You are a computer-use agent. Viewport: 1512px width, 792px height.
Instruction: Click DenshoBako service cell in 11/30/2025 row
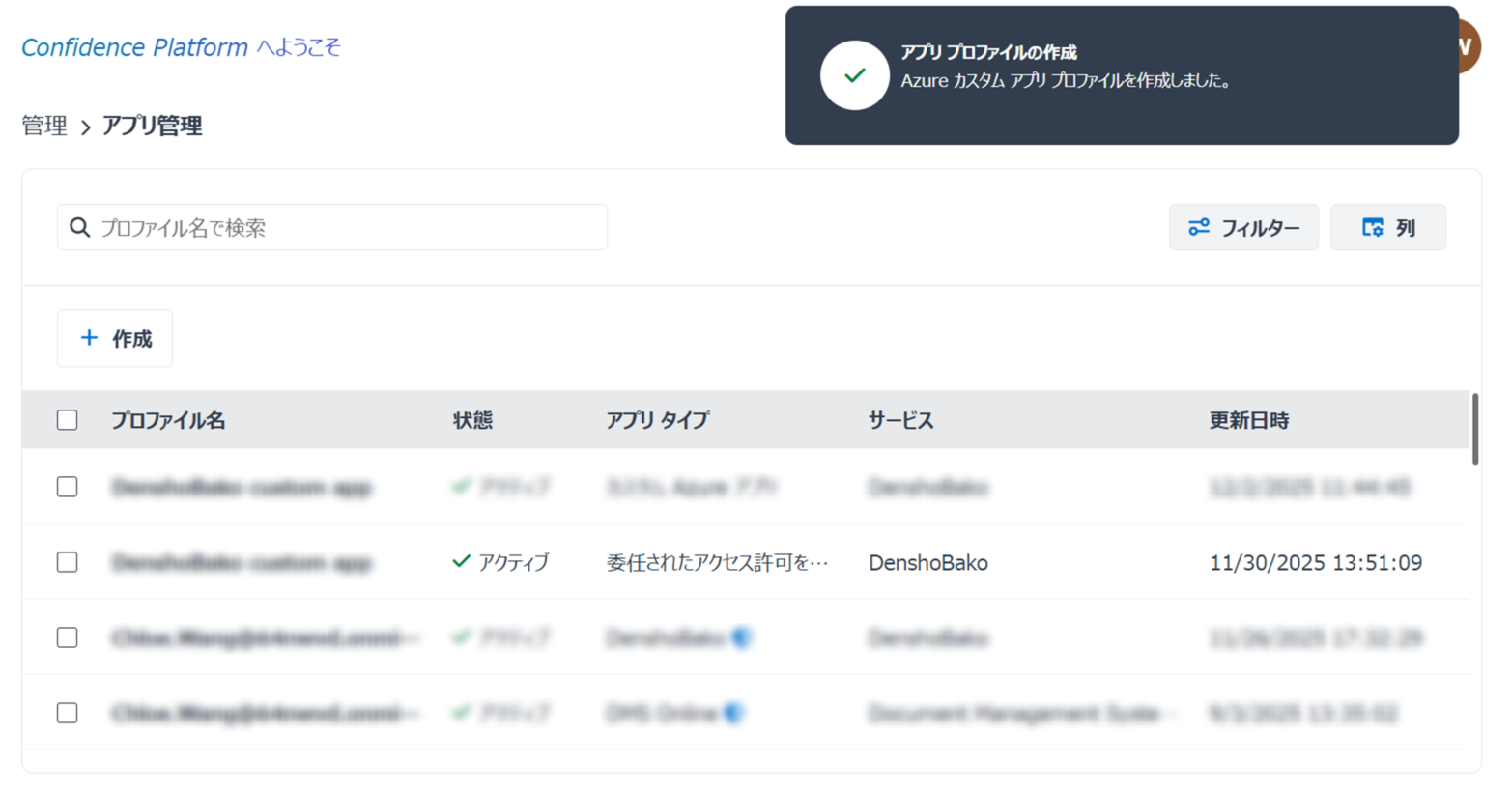click(x=928, y=562)
